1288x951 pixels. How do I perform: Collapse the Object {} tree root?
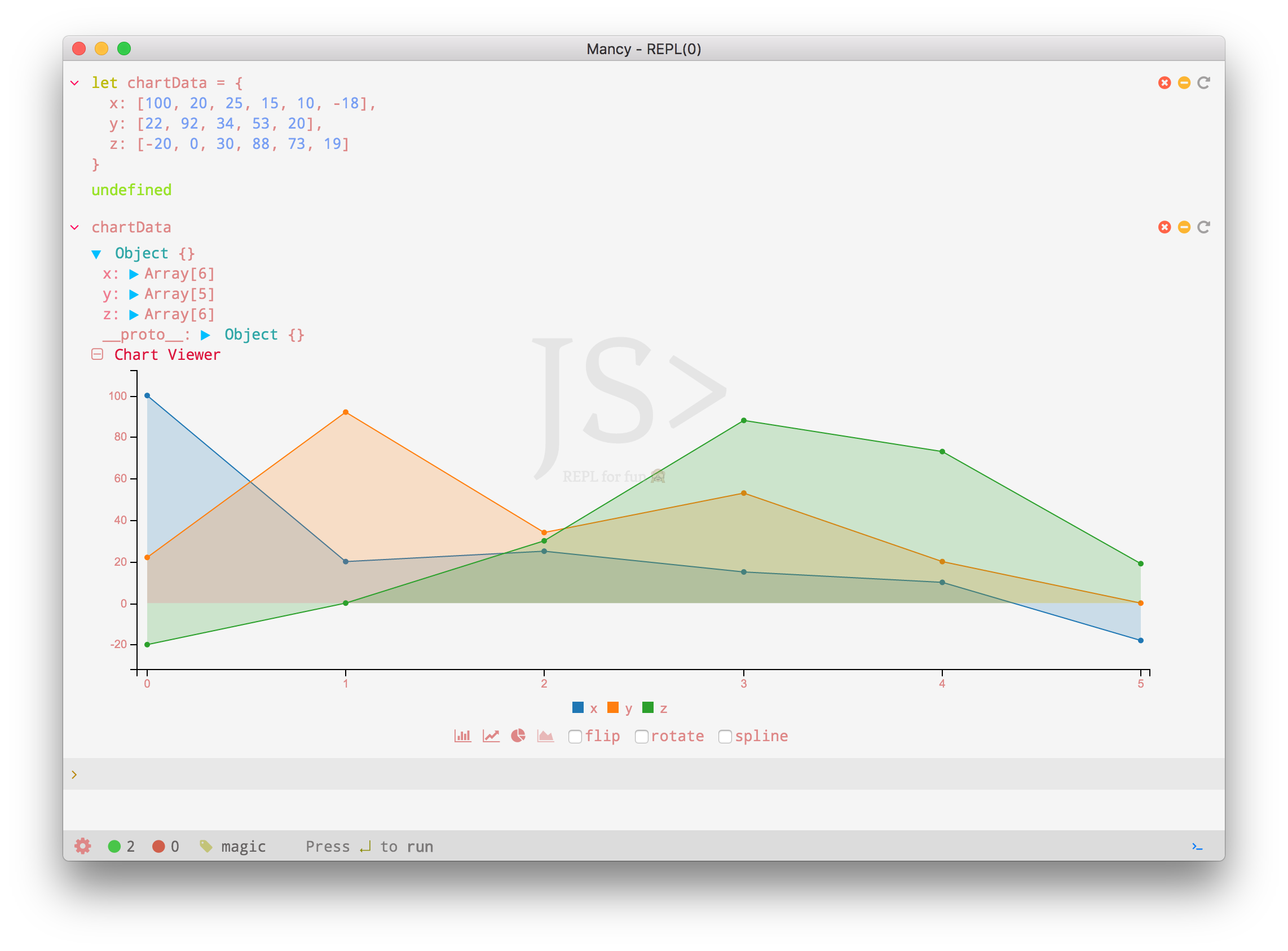click(96, 254)
